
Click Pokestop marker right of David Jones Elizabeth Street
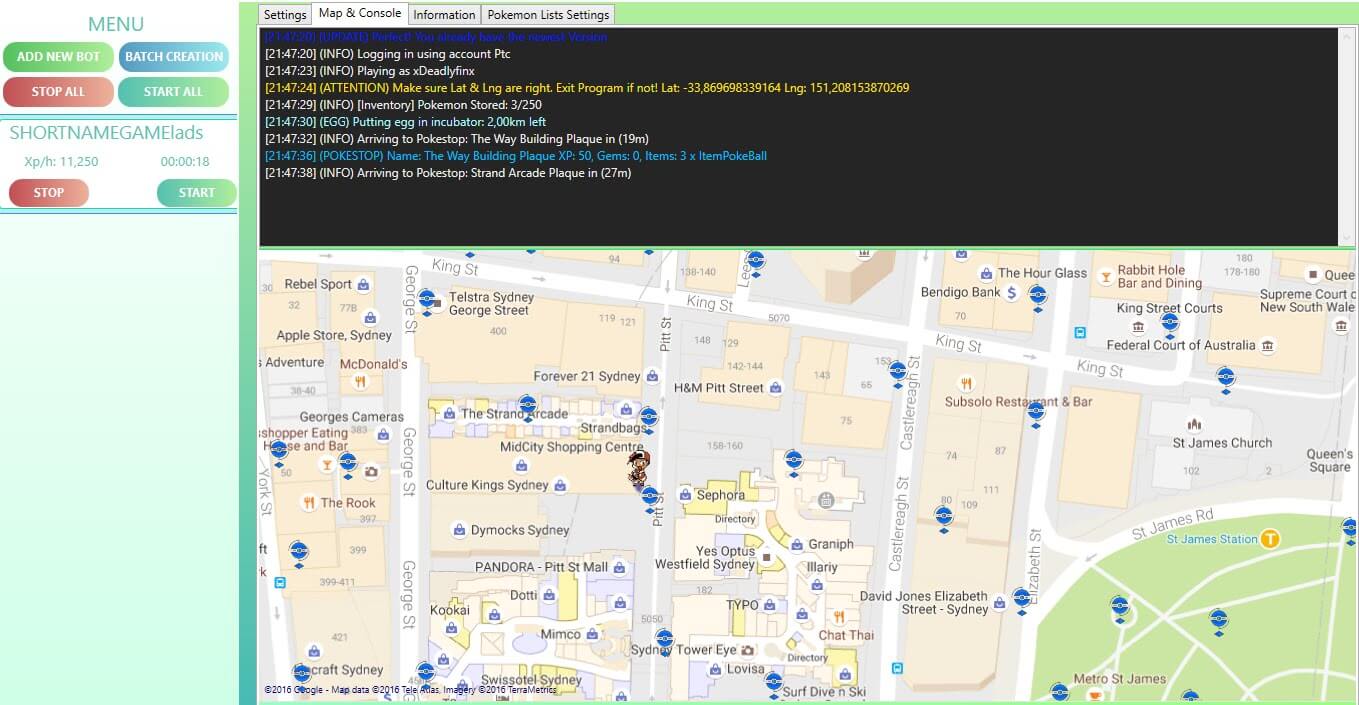pos(1021,599)
